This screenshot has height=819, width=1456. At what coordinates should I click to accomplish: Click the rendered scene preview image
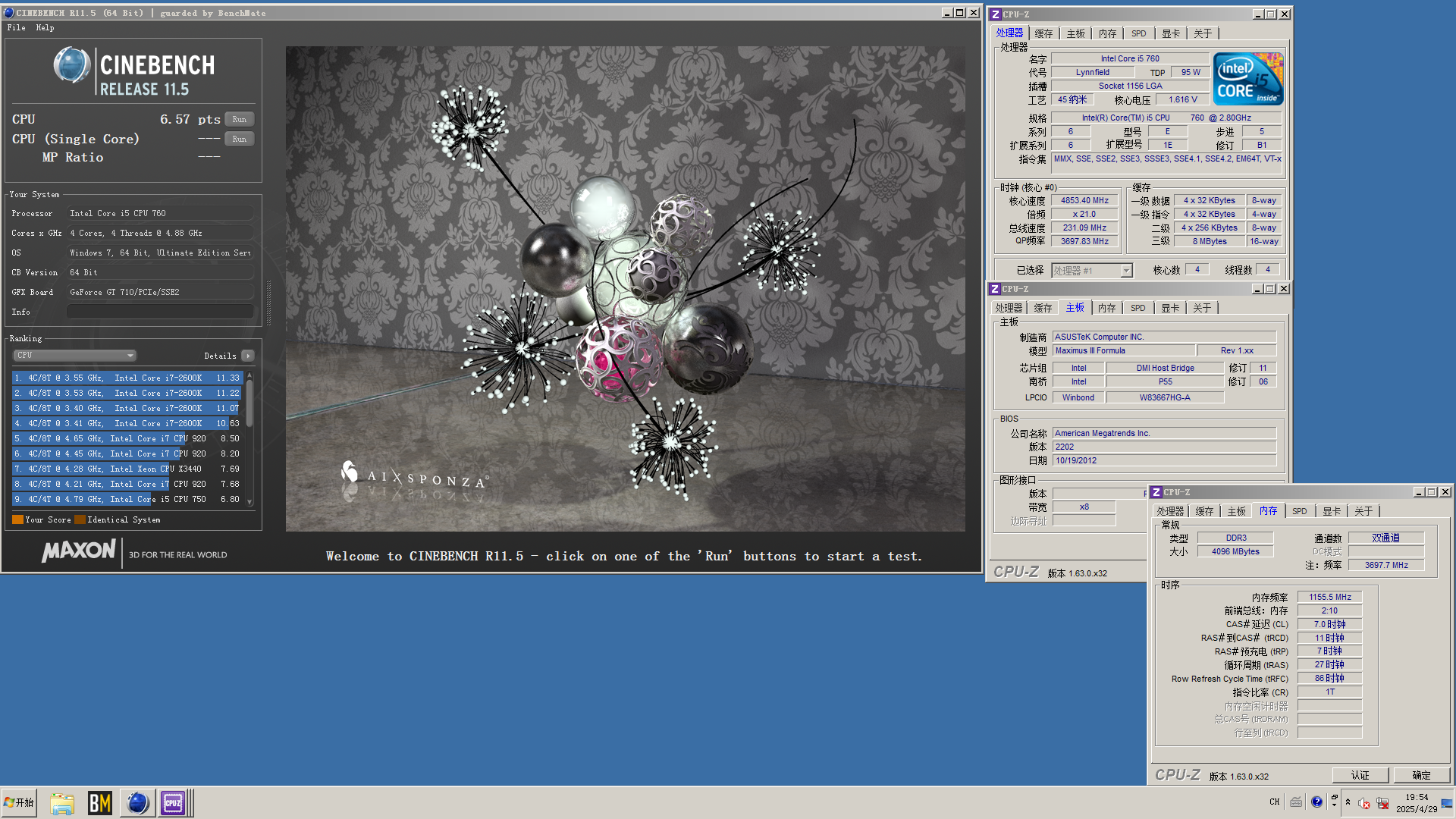point(625,289)
